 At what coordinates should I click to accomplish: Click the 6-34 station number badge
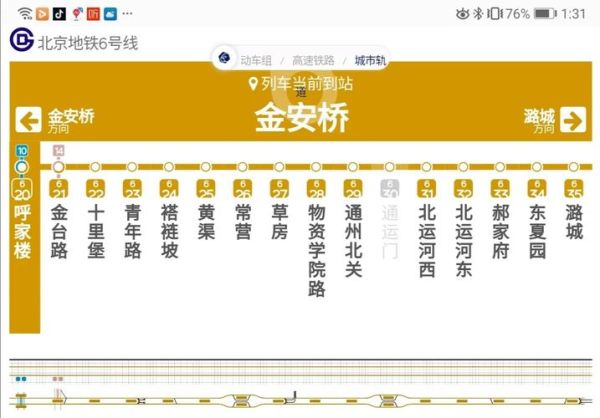tap(536, 189)
